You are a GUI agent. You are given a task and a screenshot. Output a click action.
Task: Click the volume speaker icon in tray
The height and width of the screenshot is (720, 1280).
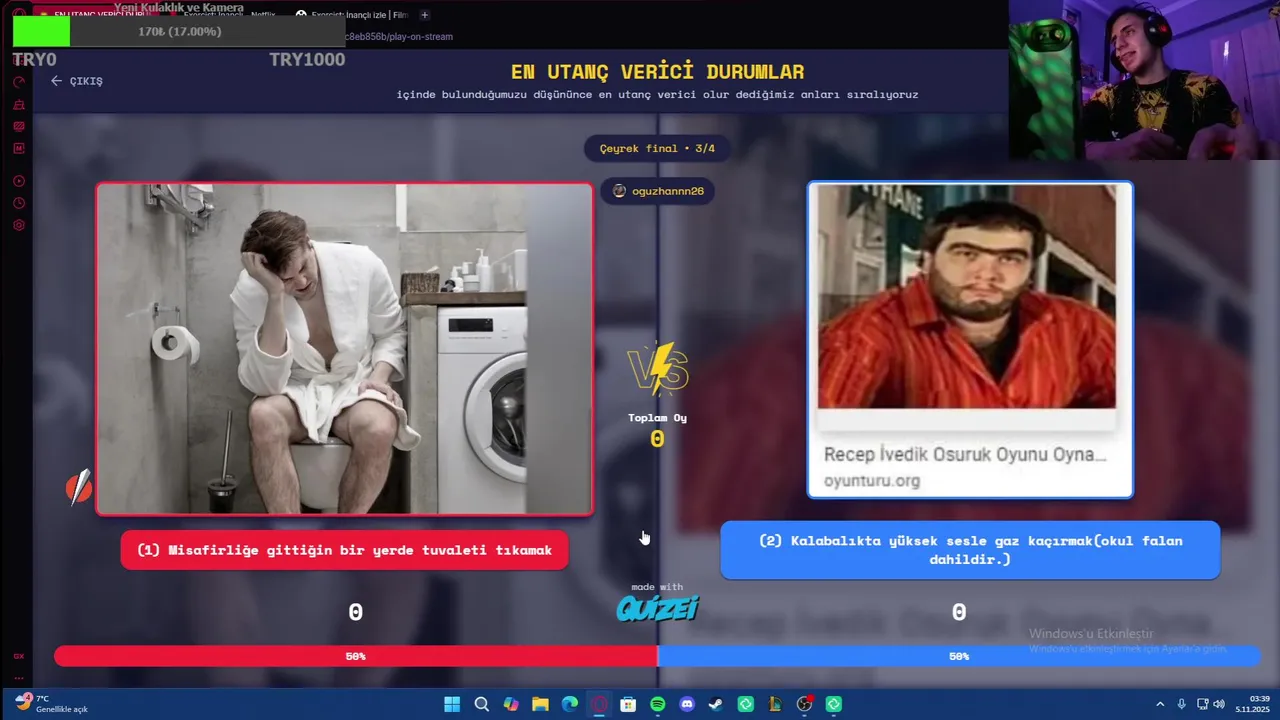[x=1219, y=704]
